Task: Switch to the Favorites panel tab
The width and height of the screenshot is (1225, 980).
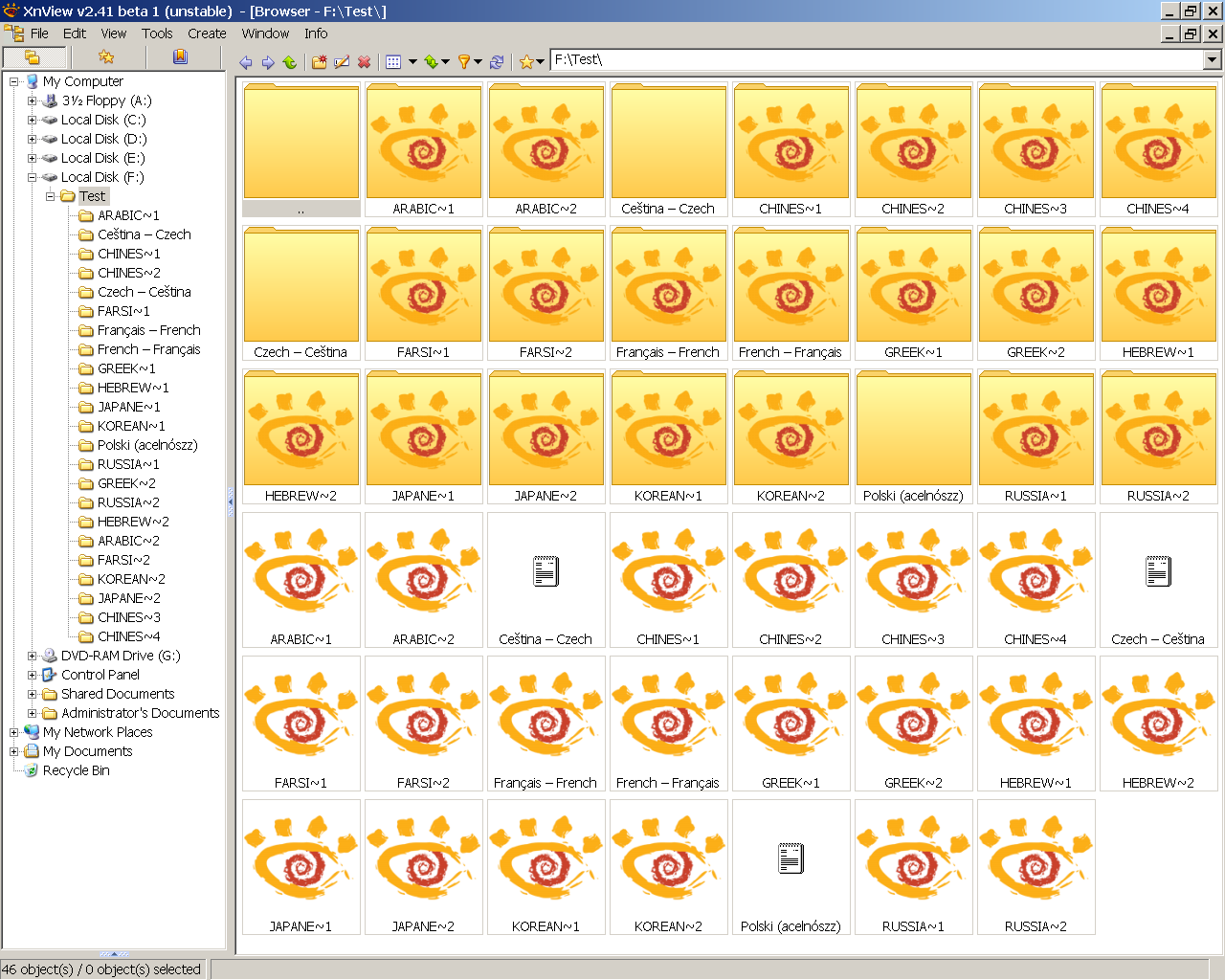Action: tap(106, 57)
